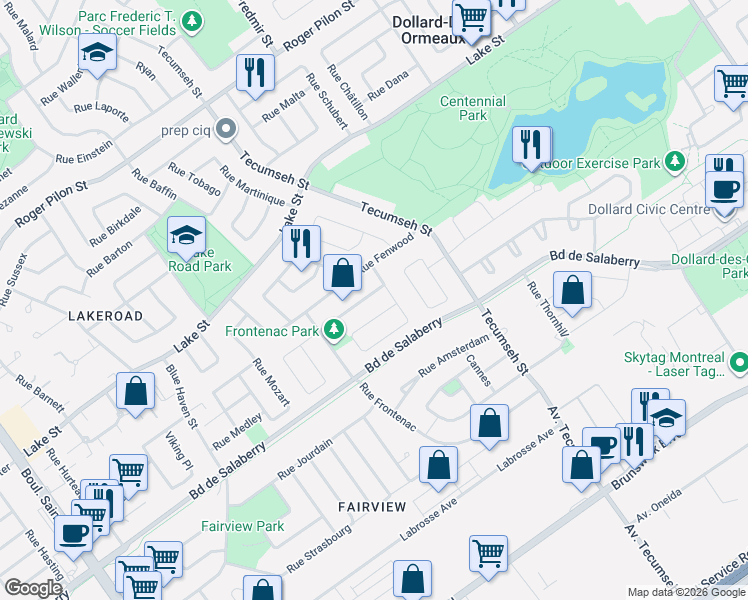
Task: Select the Rue Strasbourg street label
Action: click(319, 548)
